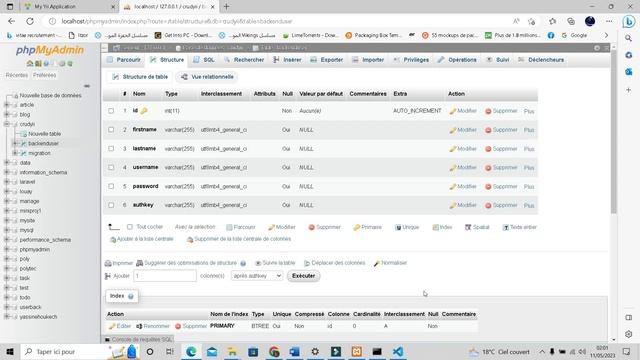Click Supprimer for password row
The image size is (640, 360).
click(501, 187)
